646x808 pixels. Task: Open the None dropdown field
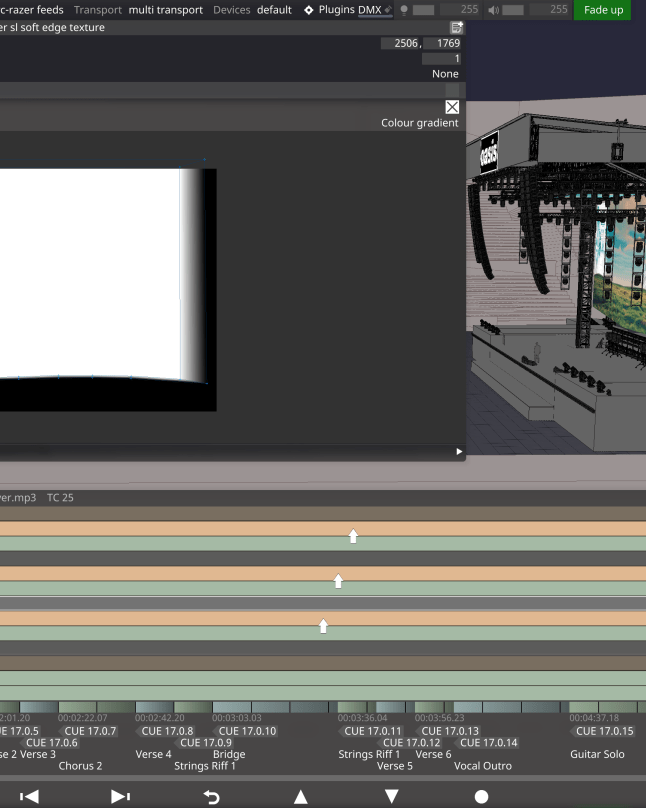tap(445, 74)
